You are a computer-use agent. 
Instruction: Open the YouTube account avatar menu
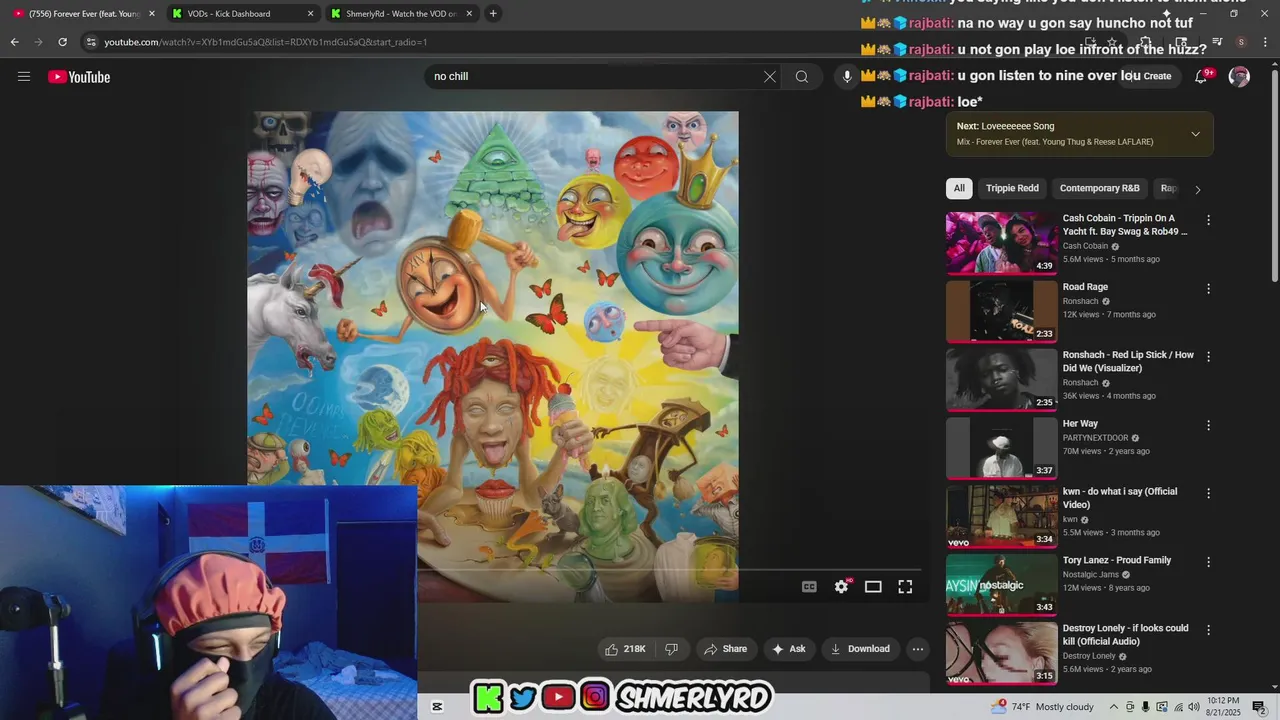pos(1239,77)
